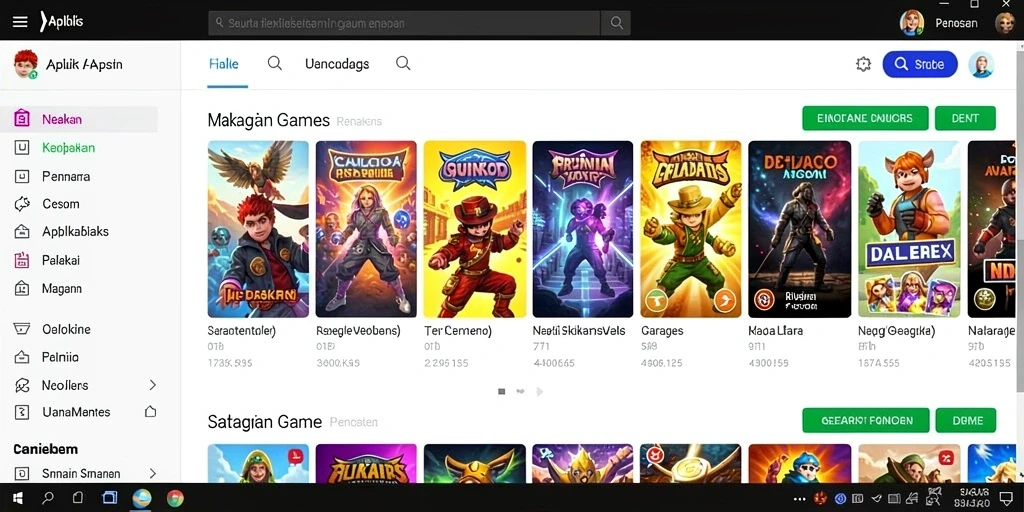Click the Garages game title
Viewport: 1024px width, 512px height.
[662, 331]
